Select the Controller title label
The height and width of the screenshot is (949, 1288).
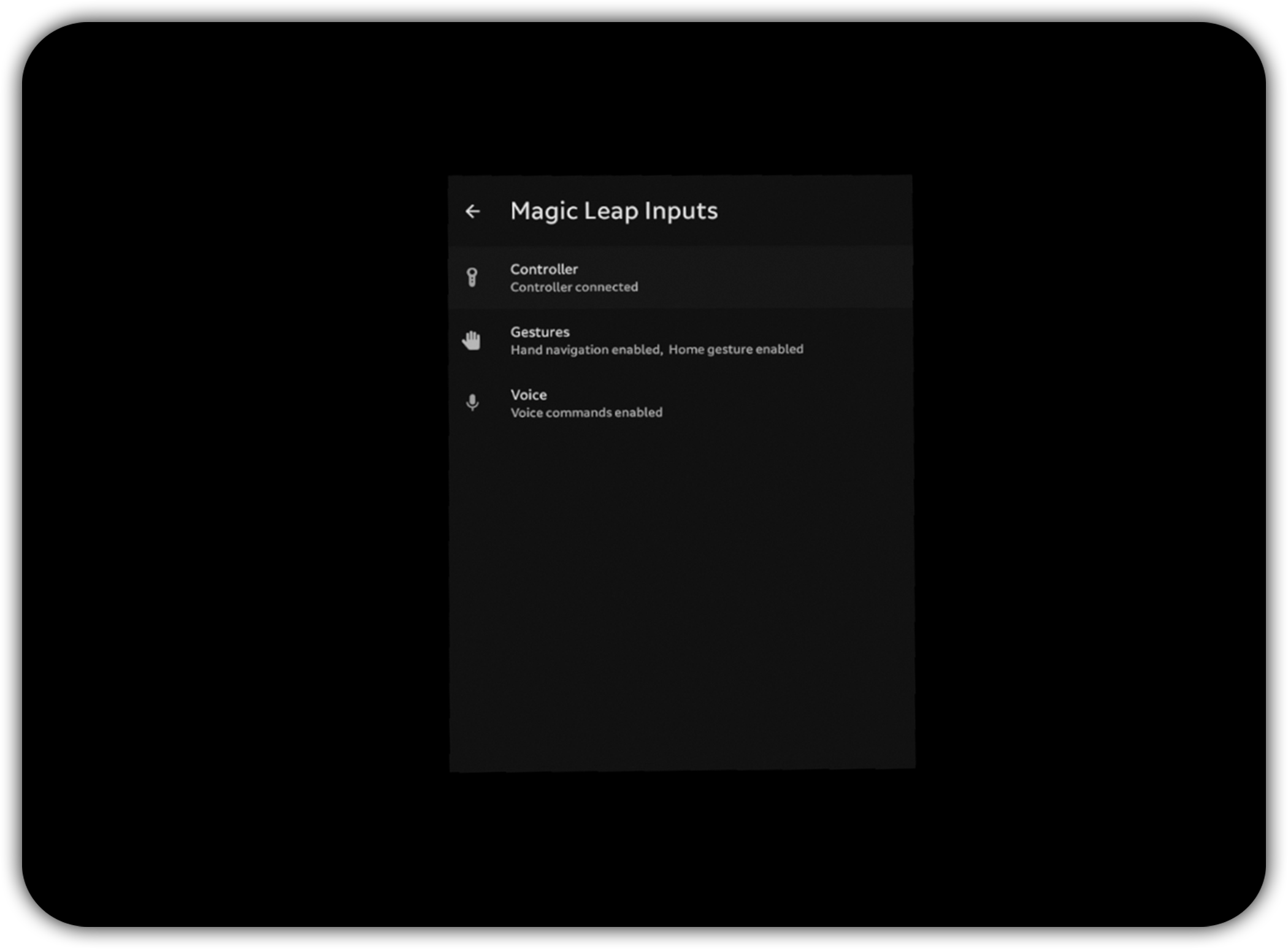[x=543, y=269]
